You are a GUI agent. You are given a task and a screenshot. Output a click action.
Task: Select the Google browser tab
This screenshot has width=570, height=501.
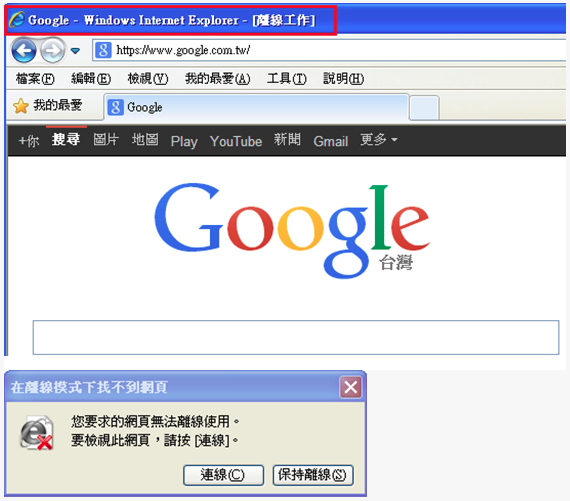257,107
